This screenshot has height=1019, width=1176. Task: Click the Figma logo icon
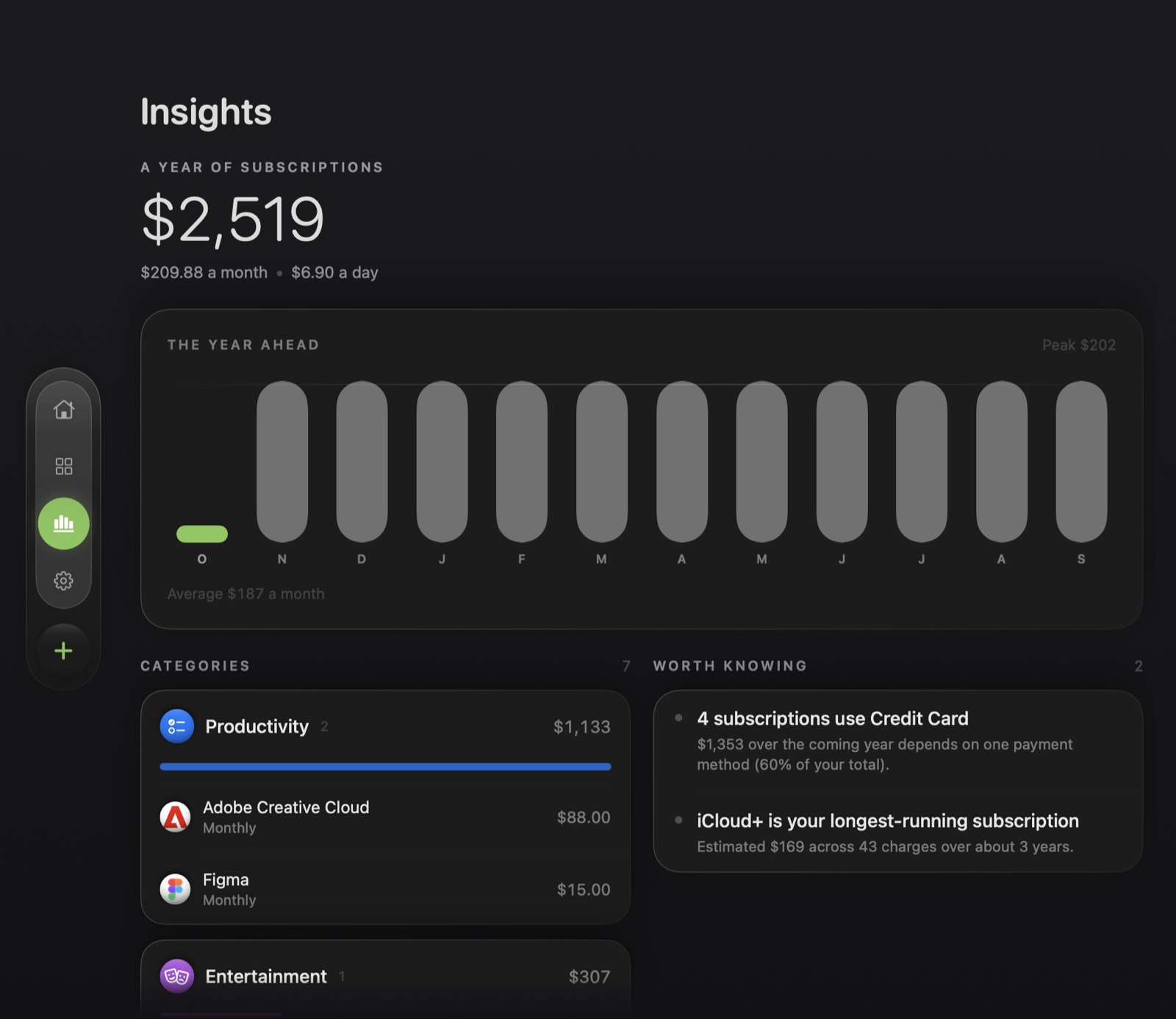[176, 890]
